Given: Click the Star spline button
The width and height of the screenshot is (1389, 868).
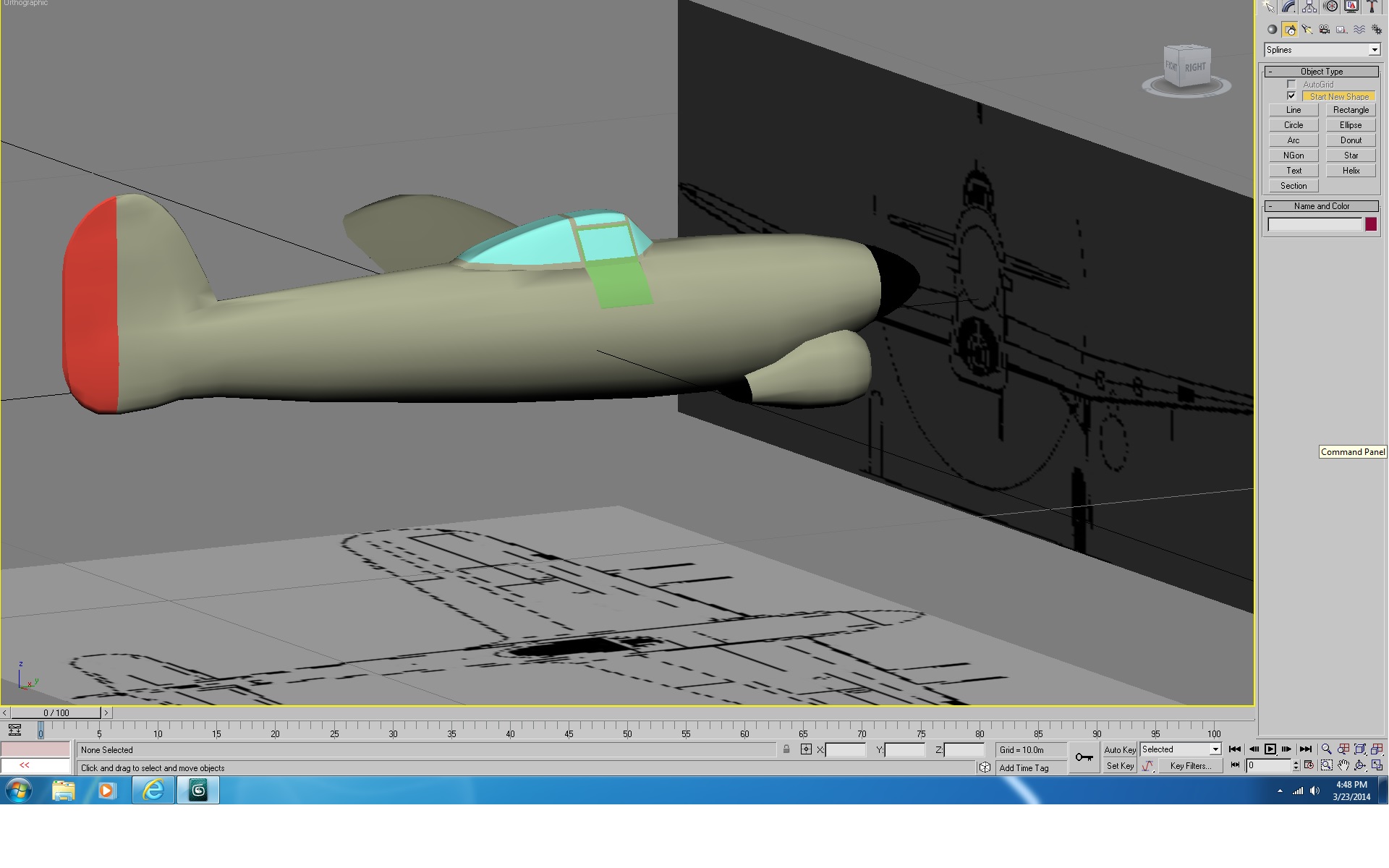Looking at the screenshot, I should pos(1351,156).
